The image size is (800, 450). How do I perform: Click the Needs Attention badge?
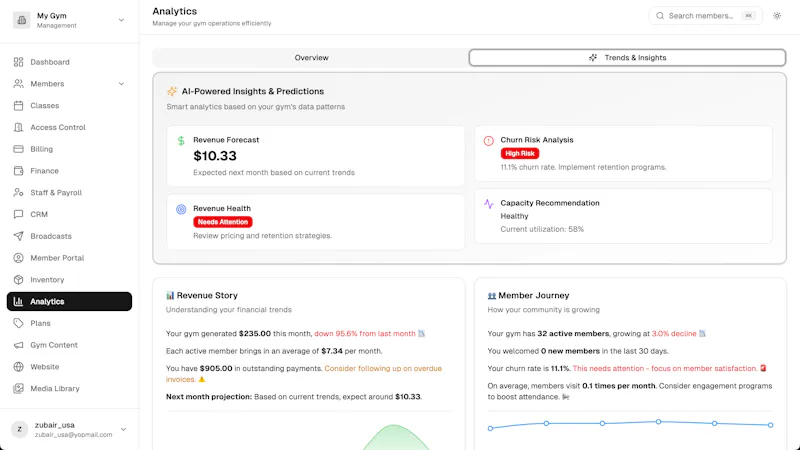222,222
